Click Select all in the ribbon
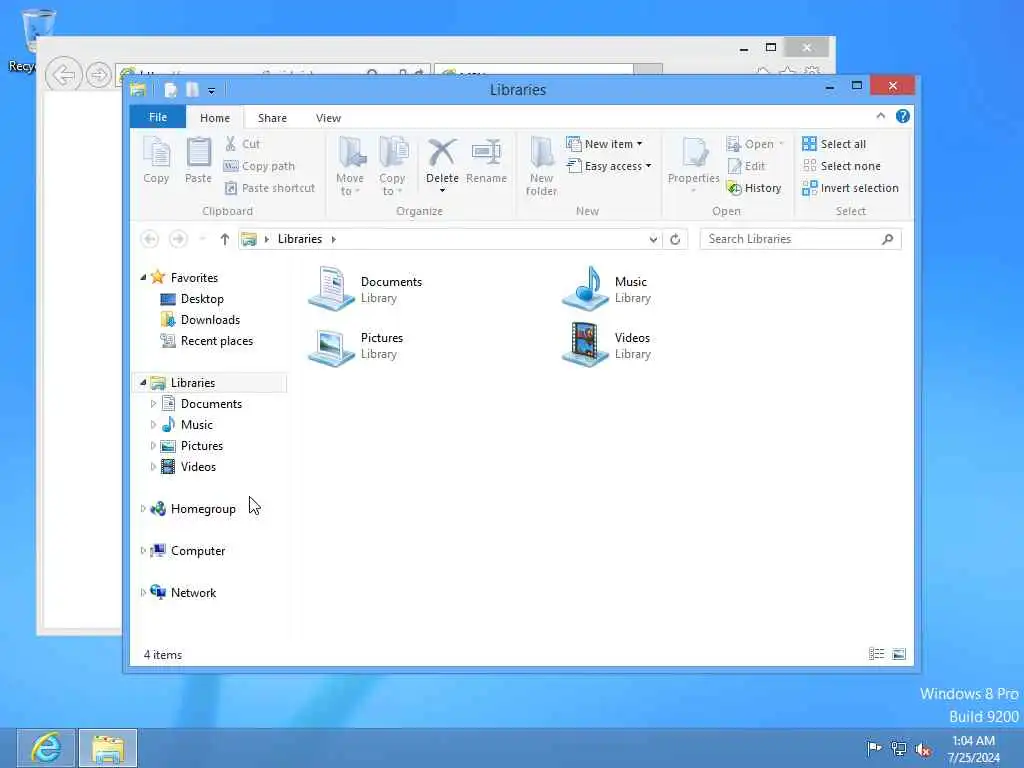Screen dimensions: 1024x768 (834, 144)
